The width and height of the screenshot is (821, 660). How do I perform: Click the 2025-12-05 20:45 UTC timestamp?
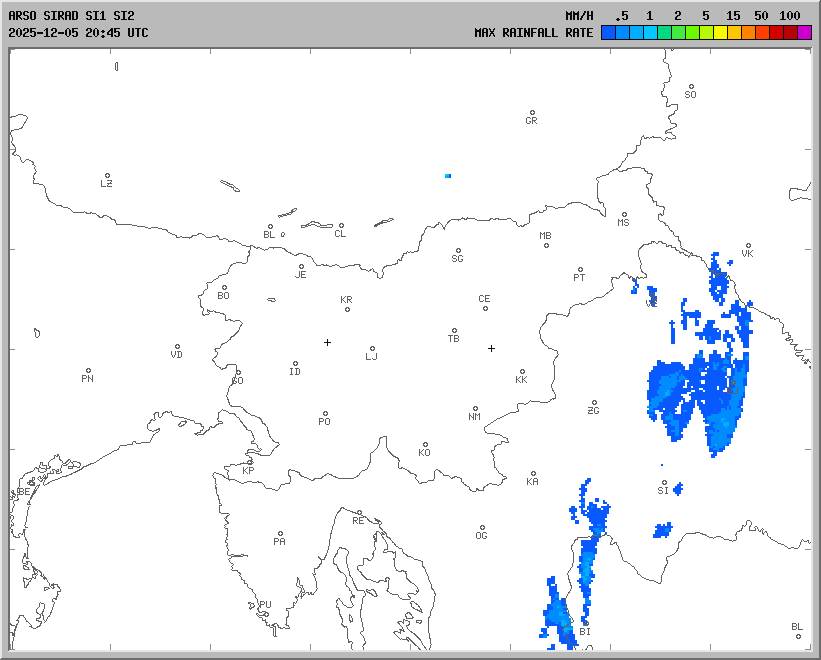click(78, 32)
